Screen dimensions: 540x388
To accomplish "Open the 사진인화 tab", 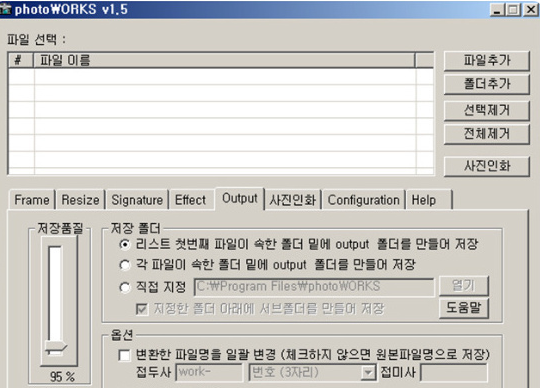I will pos(293,200).
